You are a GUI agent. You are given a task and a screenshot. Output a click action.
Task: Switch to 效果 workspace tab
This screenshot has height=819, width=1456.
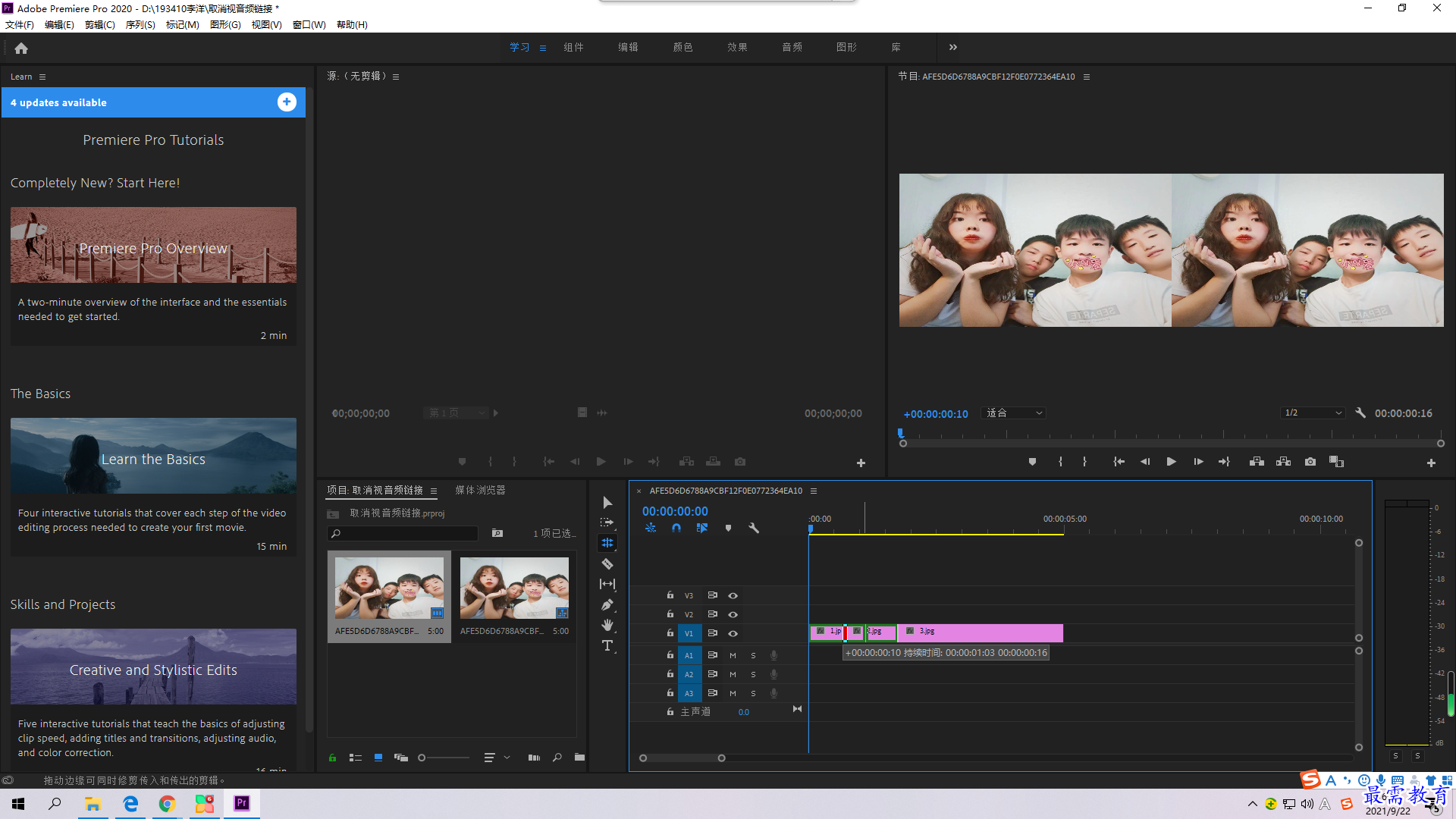point(737,47)
